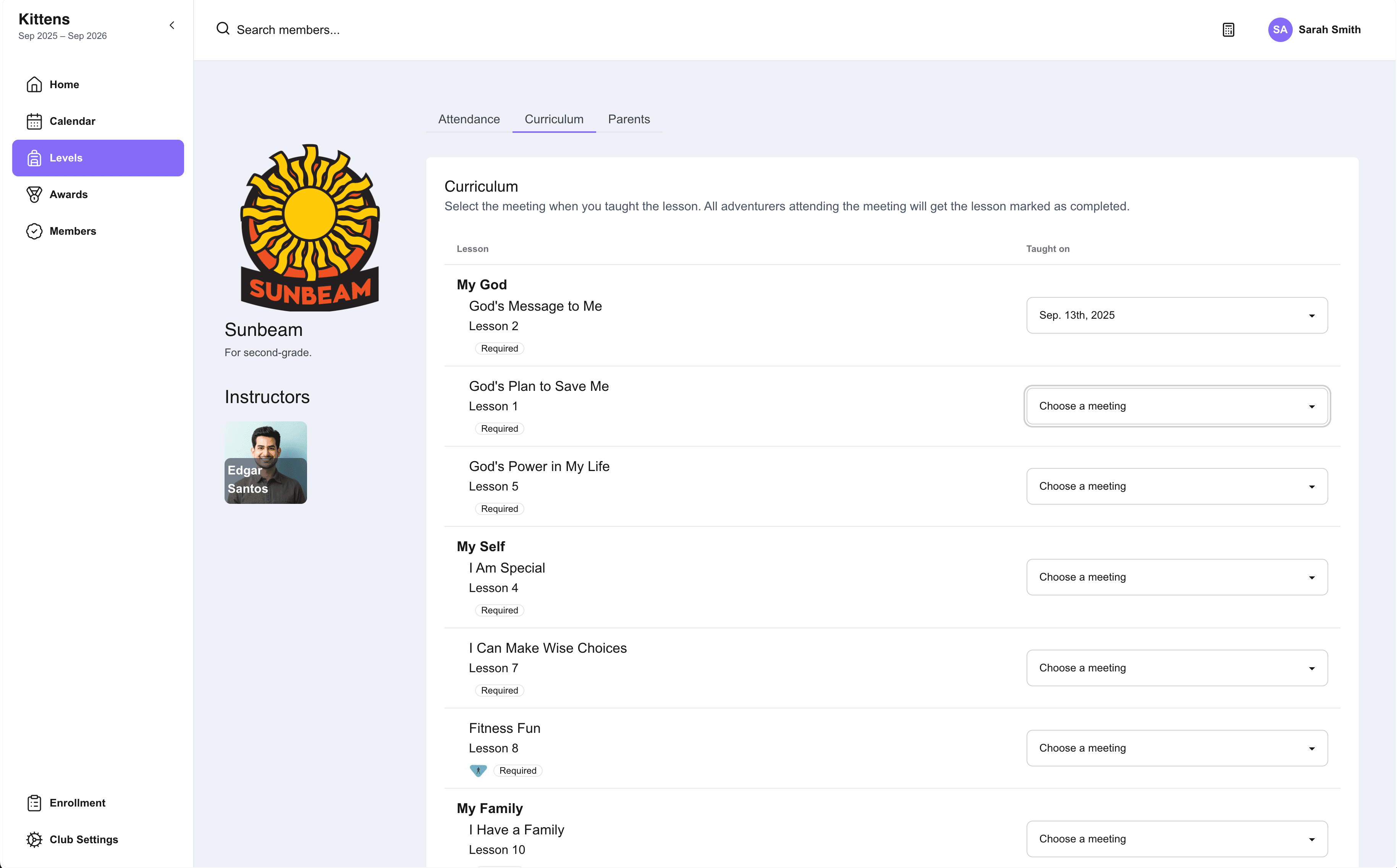Open meeting dropdown for I Can Make Wise Choices

coord(1177,668)
